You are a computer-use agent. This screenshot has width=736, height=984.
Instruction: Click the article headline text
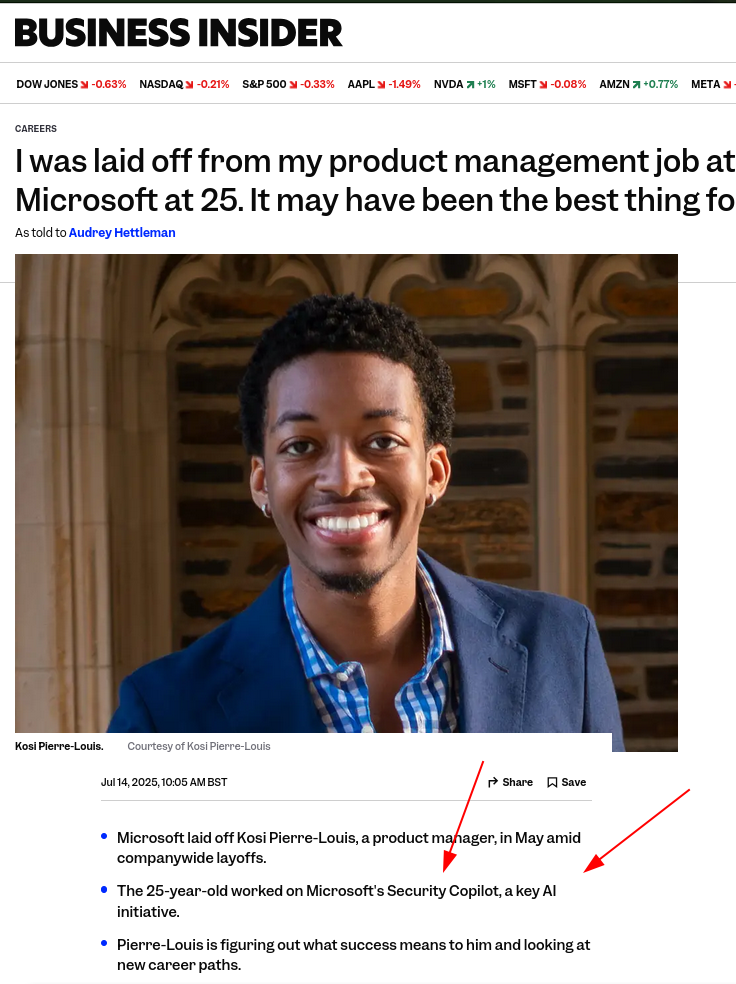(375, 181)
